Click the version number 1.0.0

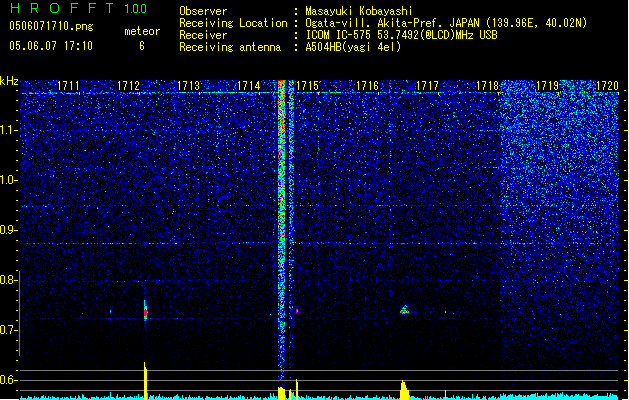pyautogui.click(x=136, y=8)
